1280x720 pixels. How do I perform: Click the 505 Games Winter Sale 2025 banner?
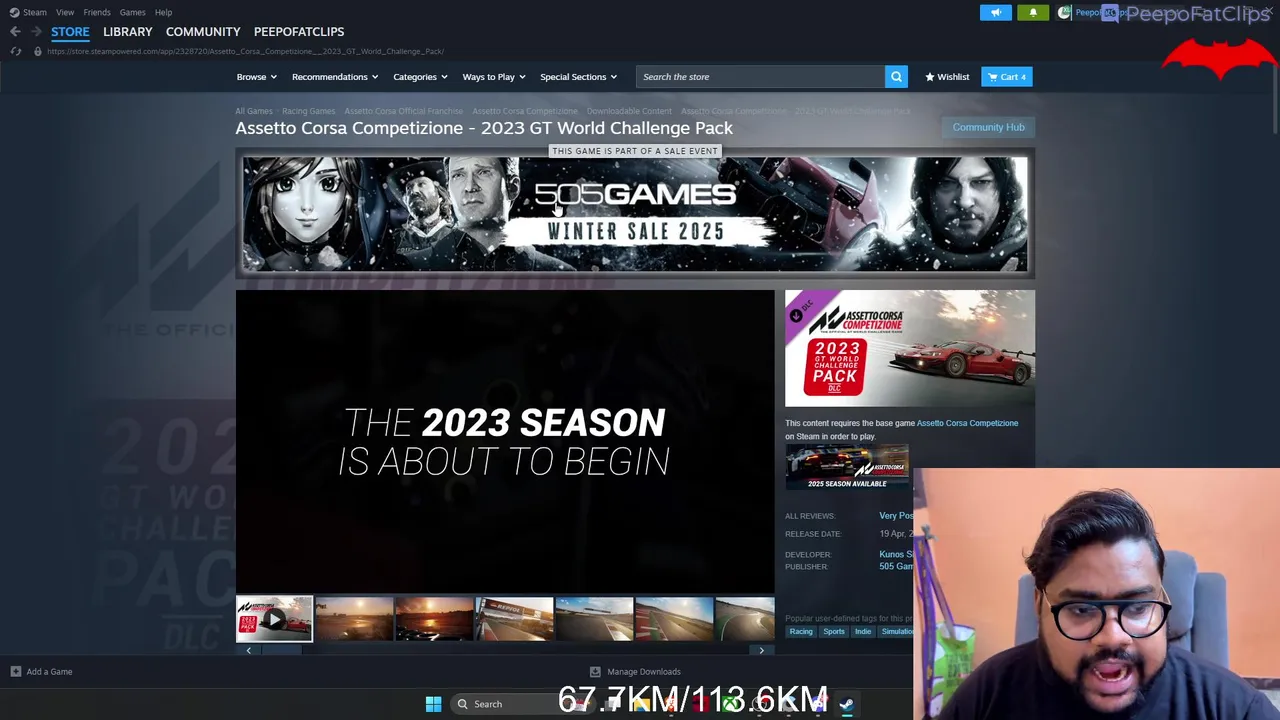coord(635,214)
